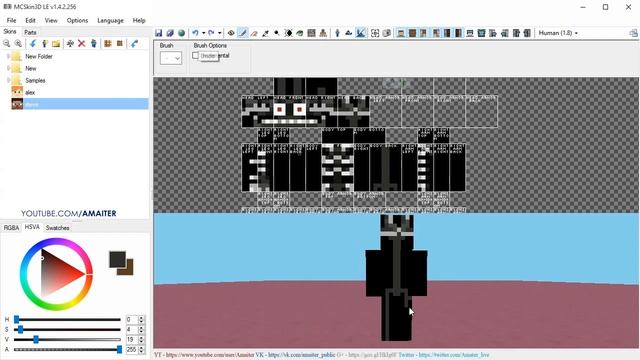
Task: Click the V value slider track
Action: tap(67, 340)
